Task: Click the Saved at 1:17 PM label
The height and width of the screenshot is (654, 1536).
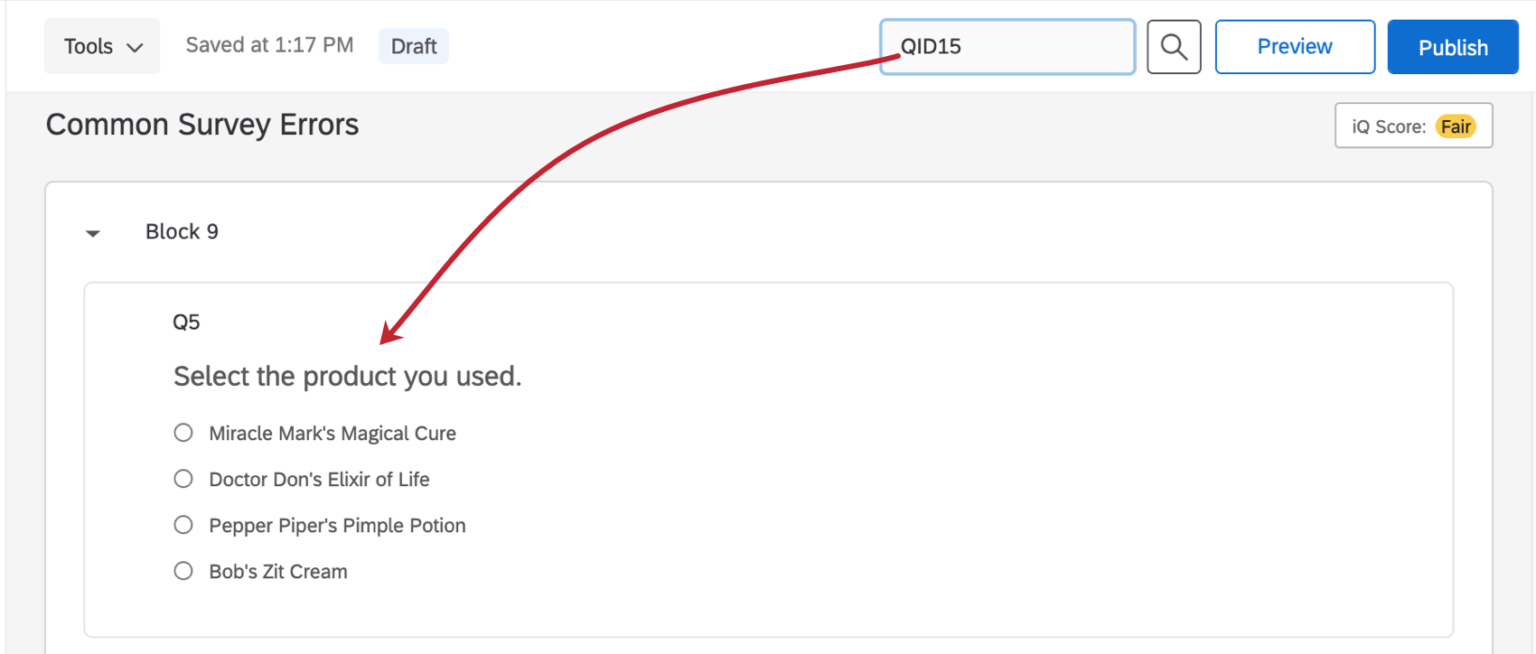Action: click(x=269, y=44)
